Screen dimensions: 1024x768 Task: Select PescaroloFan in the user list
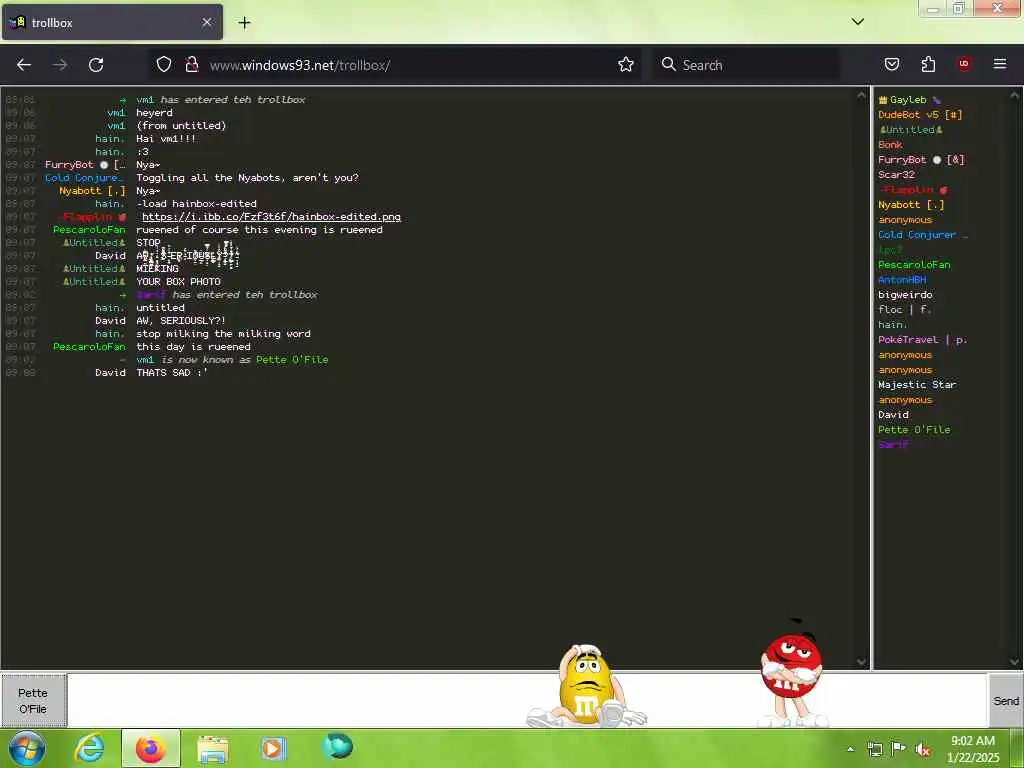(914, 265)
